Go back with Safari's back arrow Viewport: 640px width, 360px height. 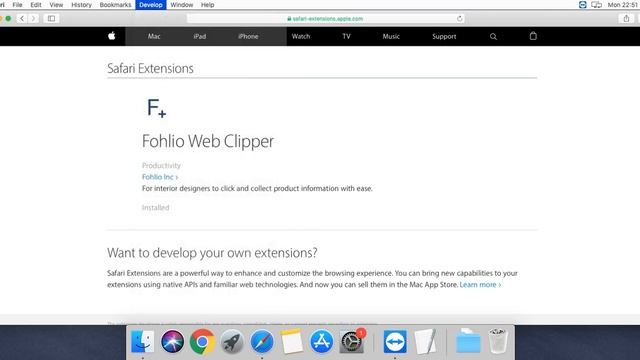[22, 18]
